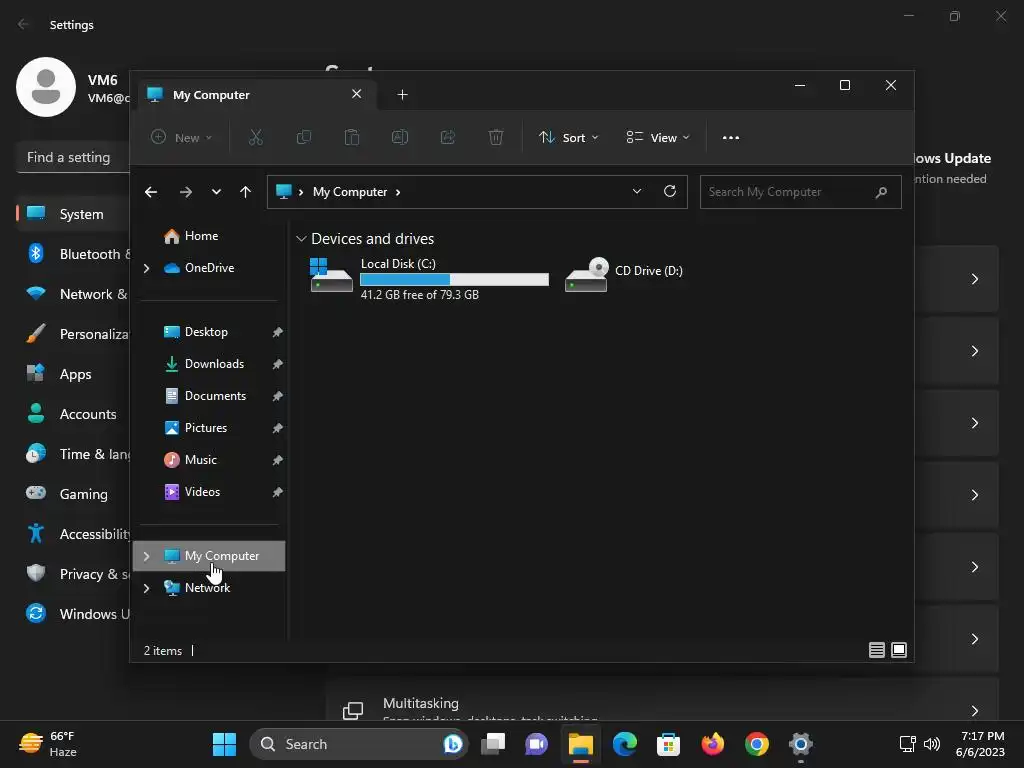Select Accounts in Settings sidebar
The height and width of the screenshot is (768, 1024).
(x=73, y=414)
